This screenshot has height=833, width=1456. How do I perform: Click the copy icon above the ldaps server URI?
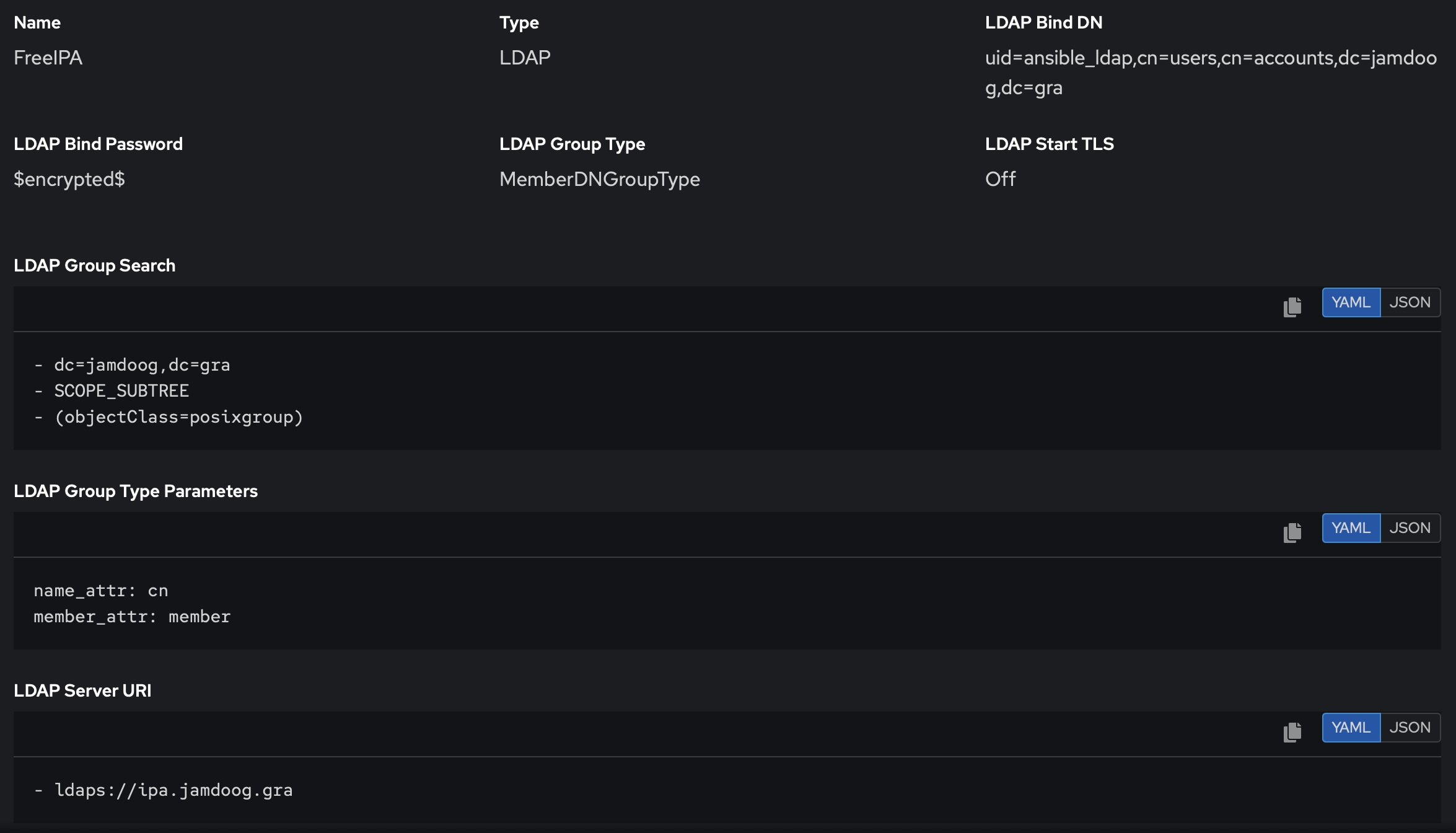click(1291, 731)
